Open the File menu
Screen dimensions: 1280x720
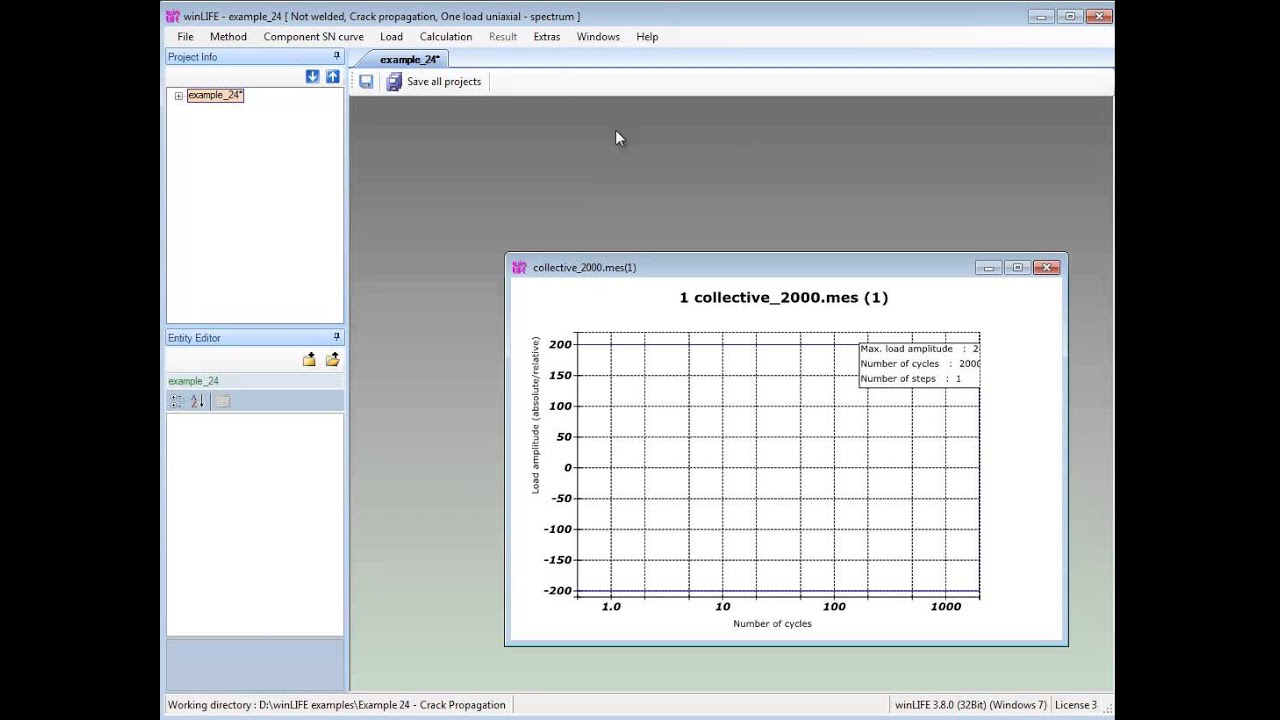click(x=185, y=37)
